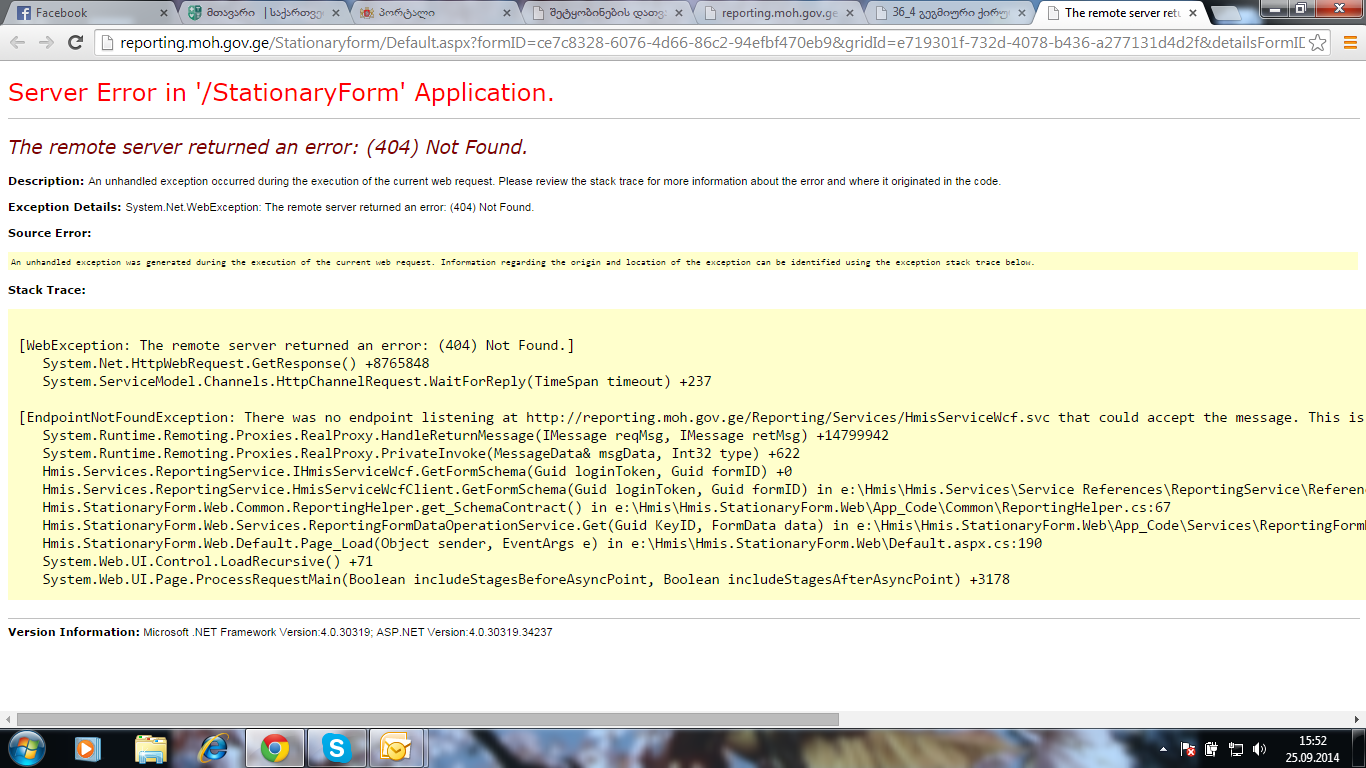Launch Internet Explorer from the taskbar
Screen dimensions: 1366x768
(213, 748)
